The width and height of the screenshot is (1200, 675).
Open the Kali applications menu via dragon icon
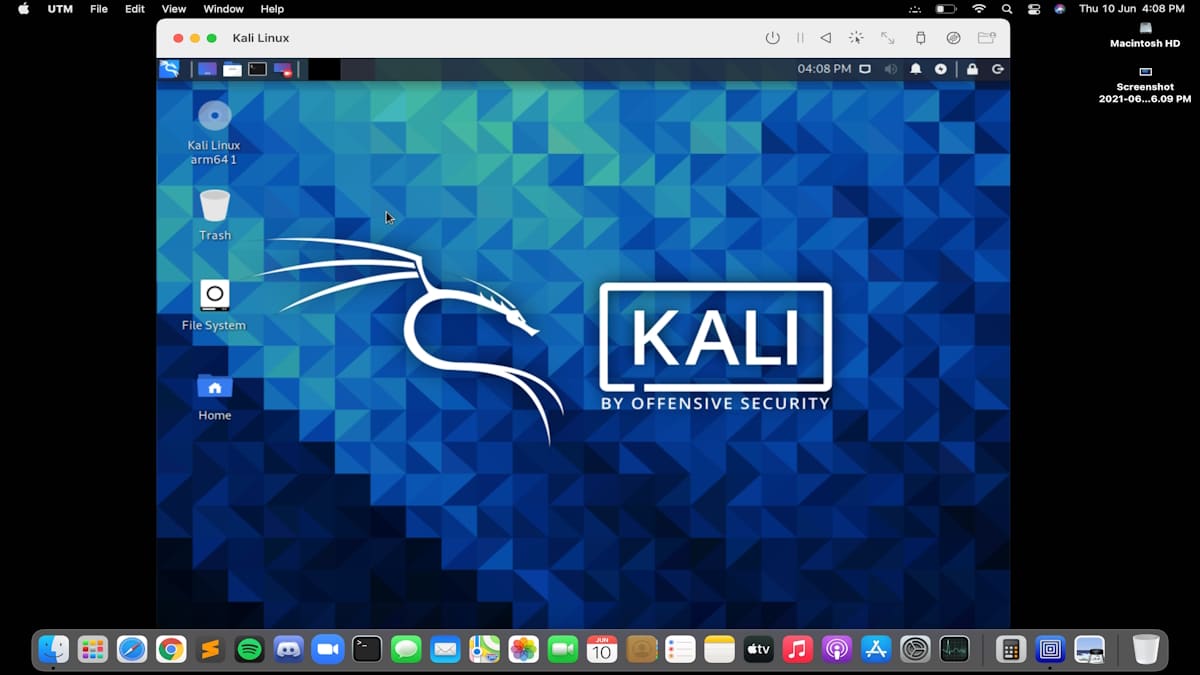coord(169,69)
